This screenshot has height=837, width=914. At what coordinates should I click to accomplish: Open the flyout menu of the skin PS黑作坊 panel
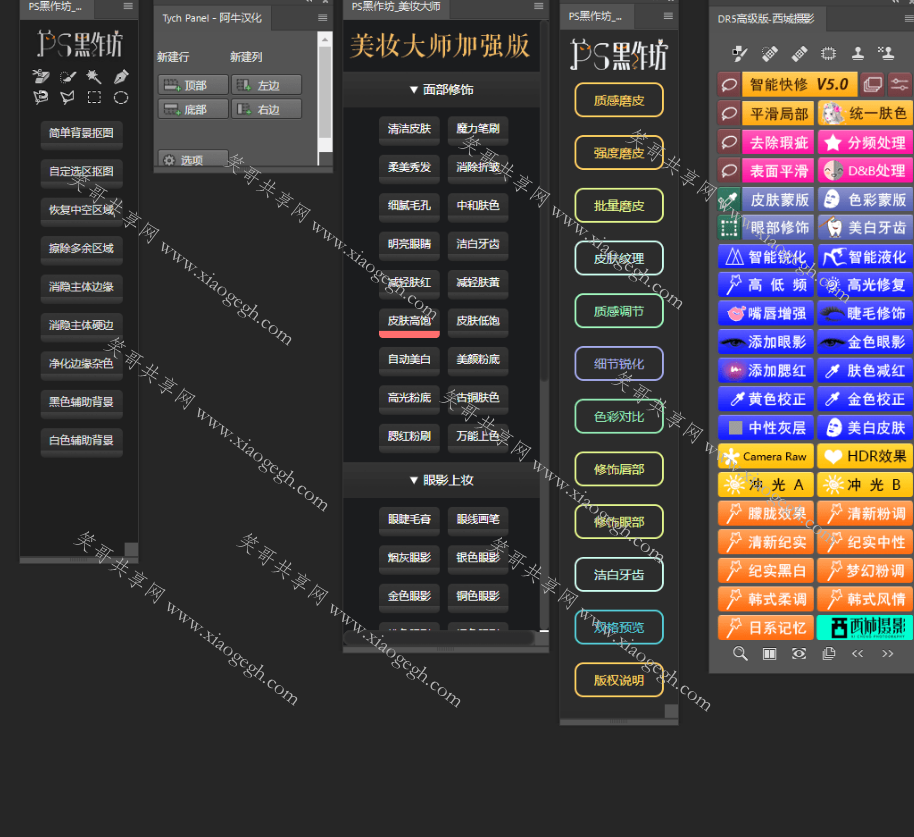click(x=668, y=16)
